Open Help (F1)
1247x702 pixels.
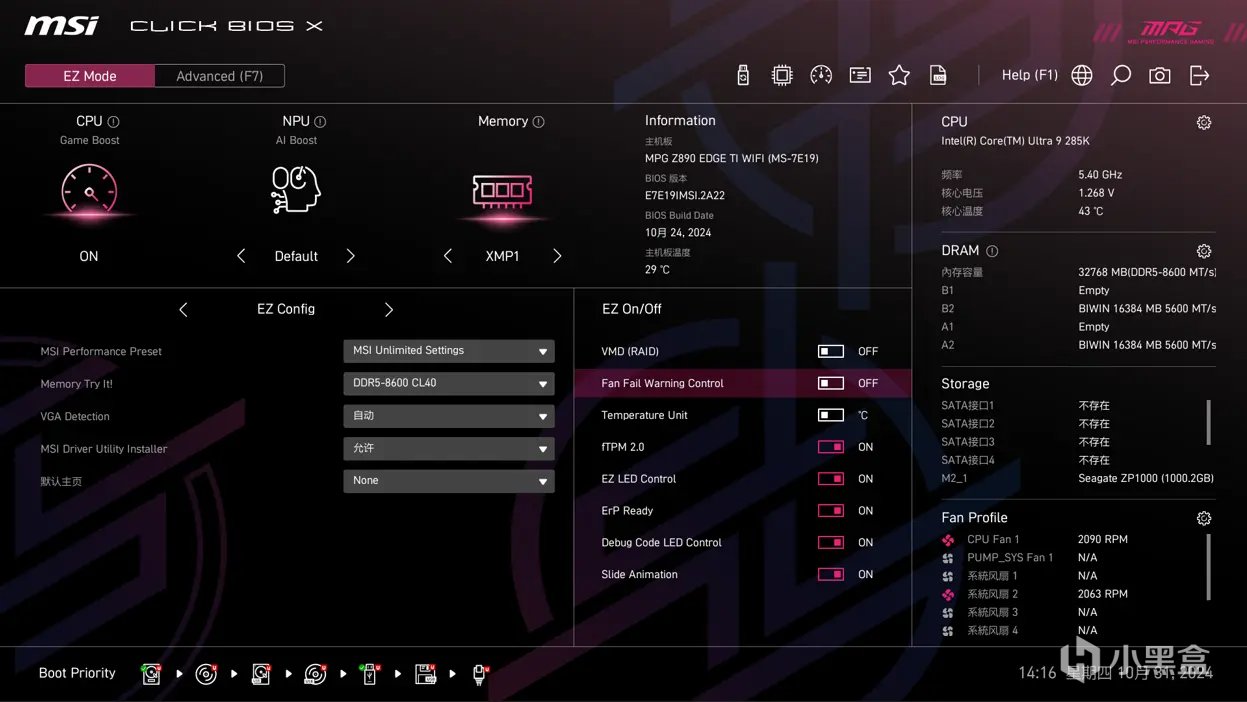click(x=1030, y=75)
